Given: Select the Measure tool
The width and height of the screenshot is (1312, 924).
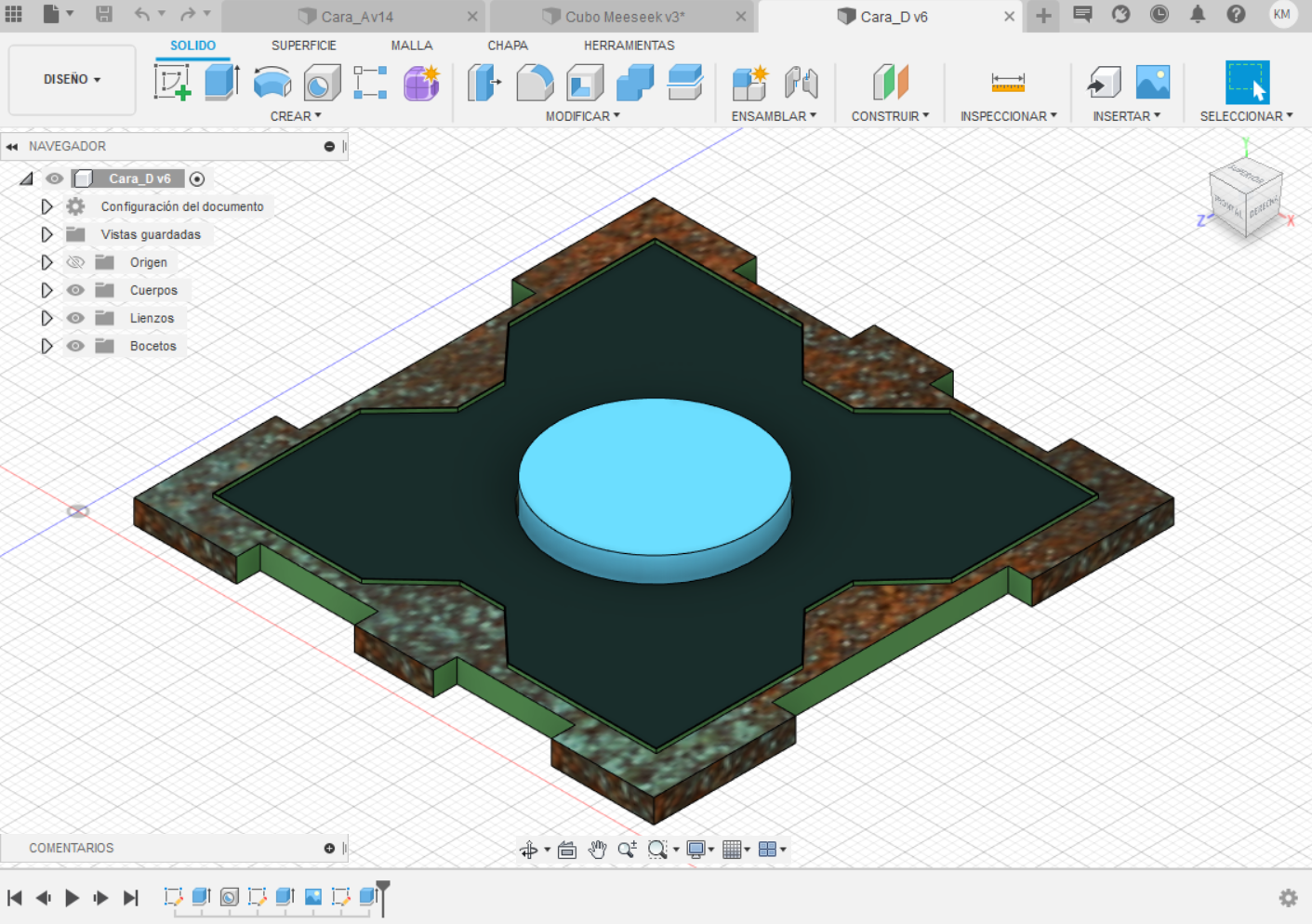Looking at the screenshot, I should coord(1008,83).
